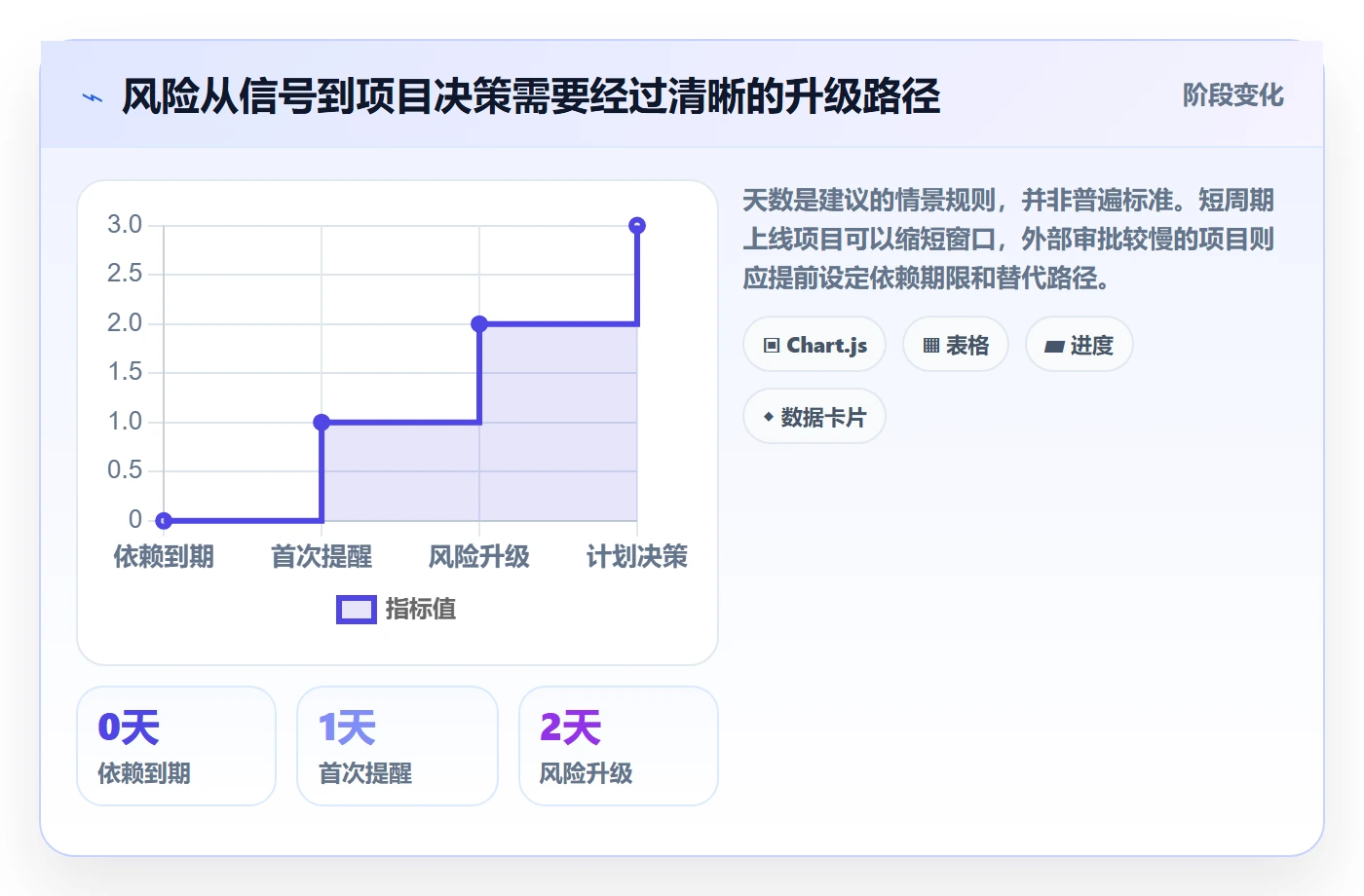Viewport: 1364px width, 896px height.
Task: Click the grid icon in the 表格 chip
Action: pos(931,346)
